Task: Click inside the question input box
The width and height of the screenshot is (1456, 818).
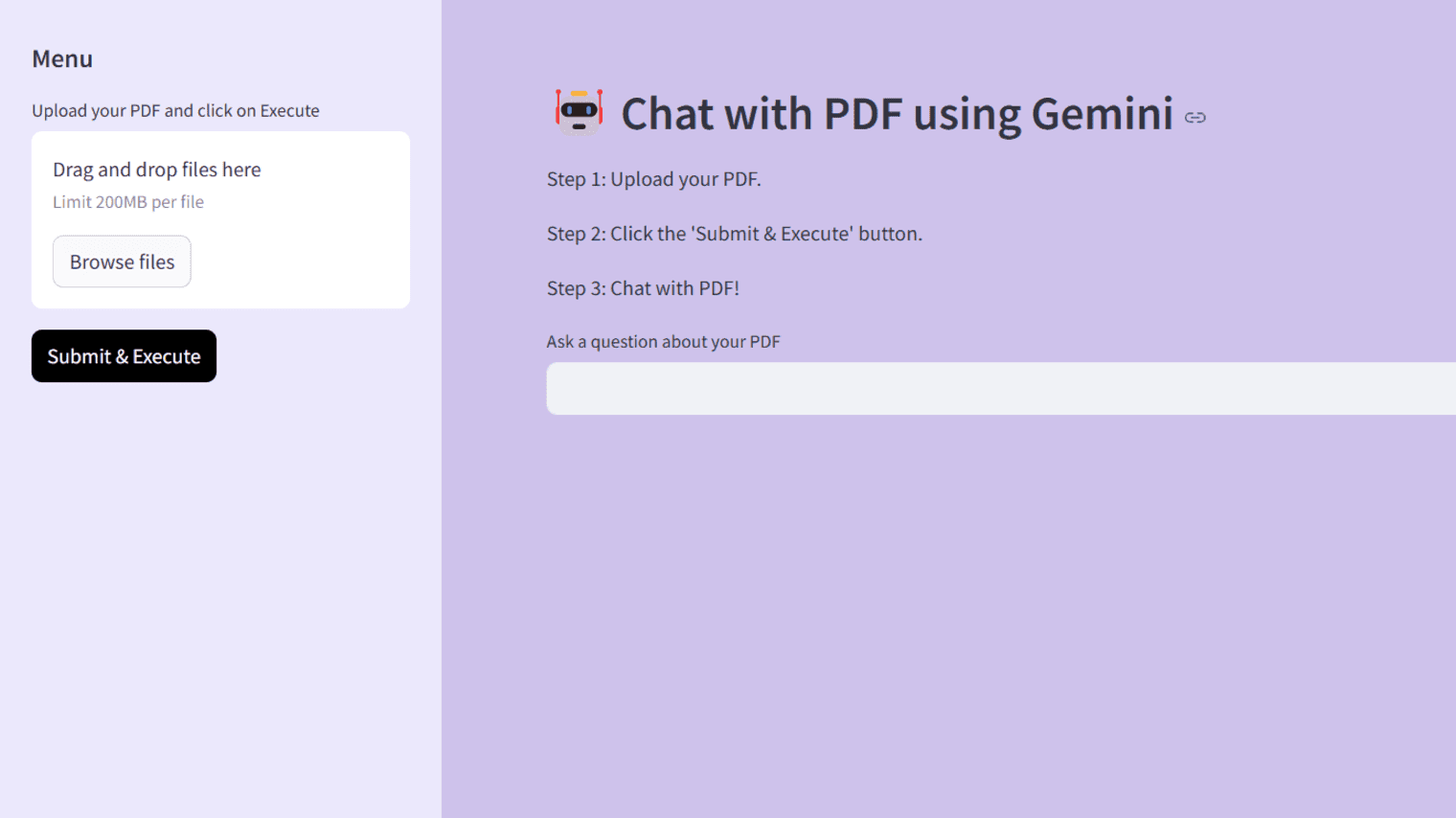Action: [x=958, y=389]
